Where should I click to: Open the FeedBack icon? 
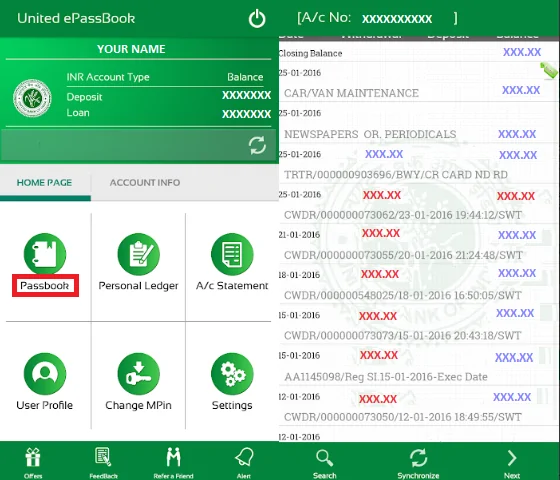pos(103,457)
